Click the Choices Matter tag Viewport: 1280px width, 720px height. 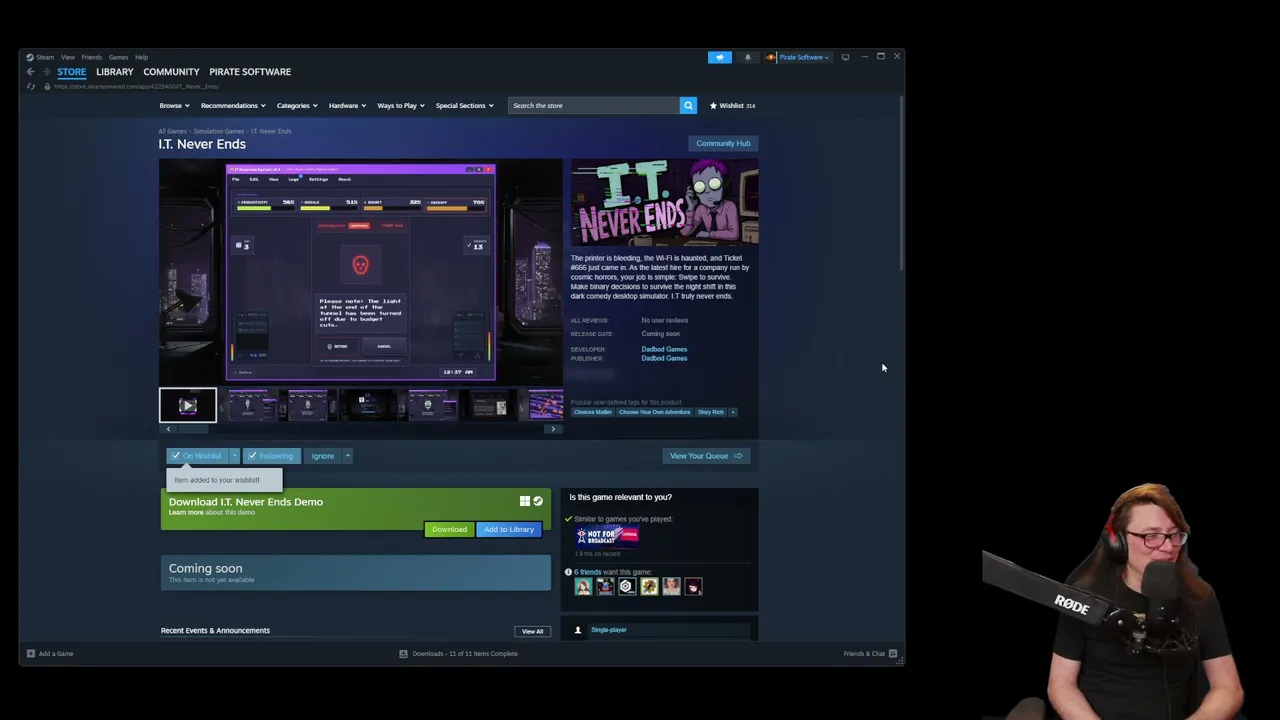pyautogui.click(x=592, y=412)
